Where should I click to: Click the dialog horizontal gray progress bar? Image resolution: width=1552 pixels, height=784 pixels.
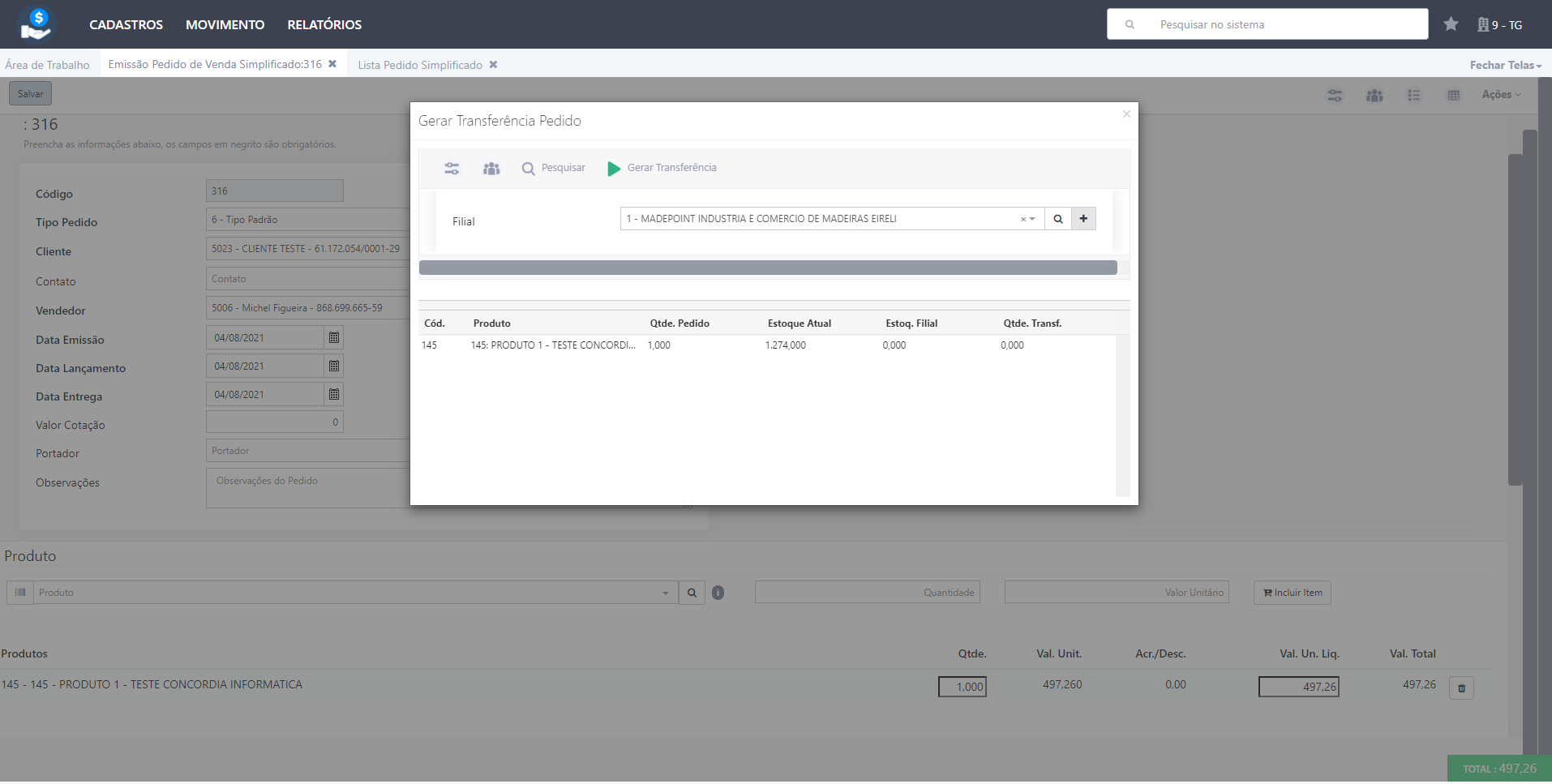coord(768,268)
